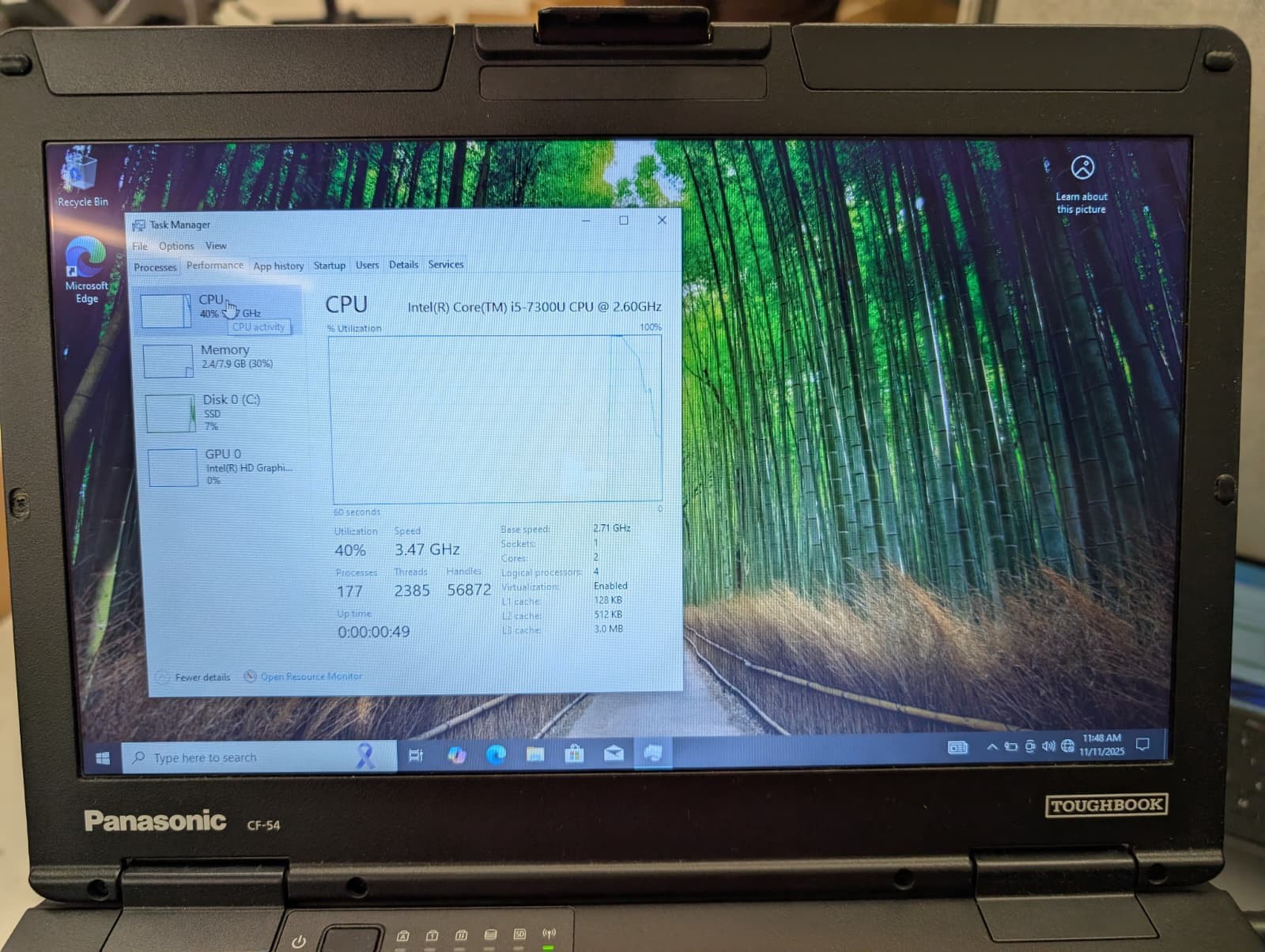This screenshot has width=1265, height=952.
Task: Open the network globe icon in the tray
Action: pyautogui.click(x=1067, y=746)
